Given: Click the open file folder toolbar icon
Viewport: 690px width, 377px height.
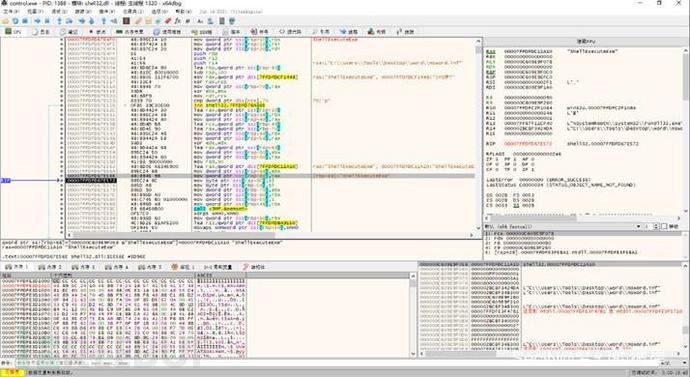Looking at the screenshot, I should tap(5, 21).
